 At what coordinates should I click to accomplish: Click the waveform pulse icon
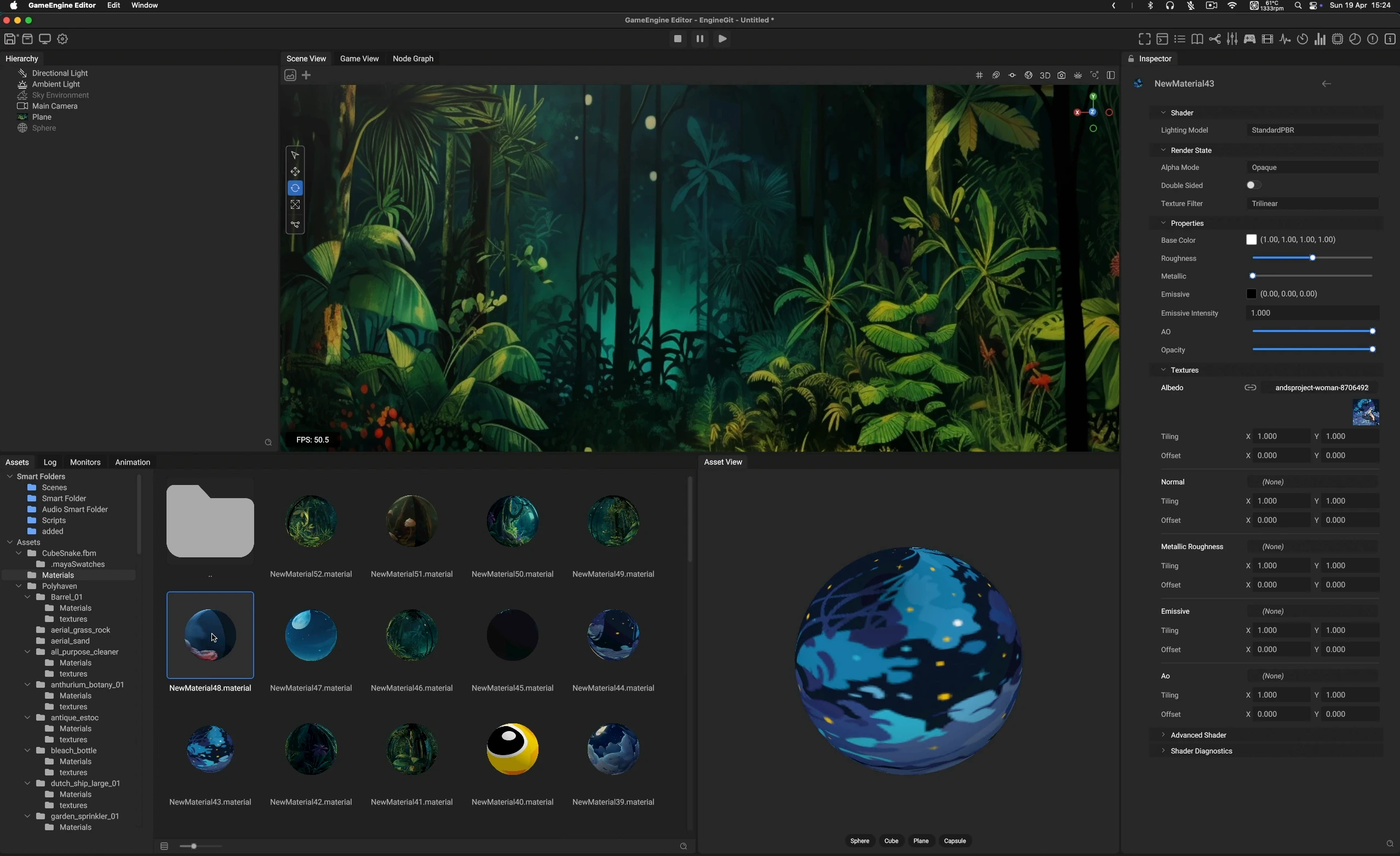(x=1284, y=39)
